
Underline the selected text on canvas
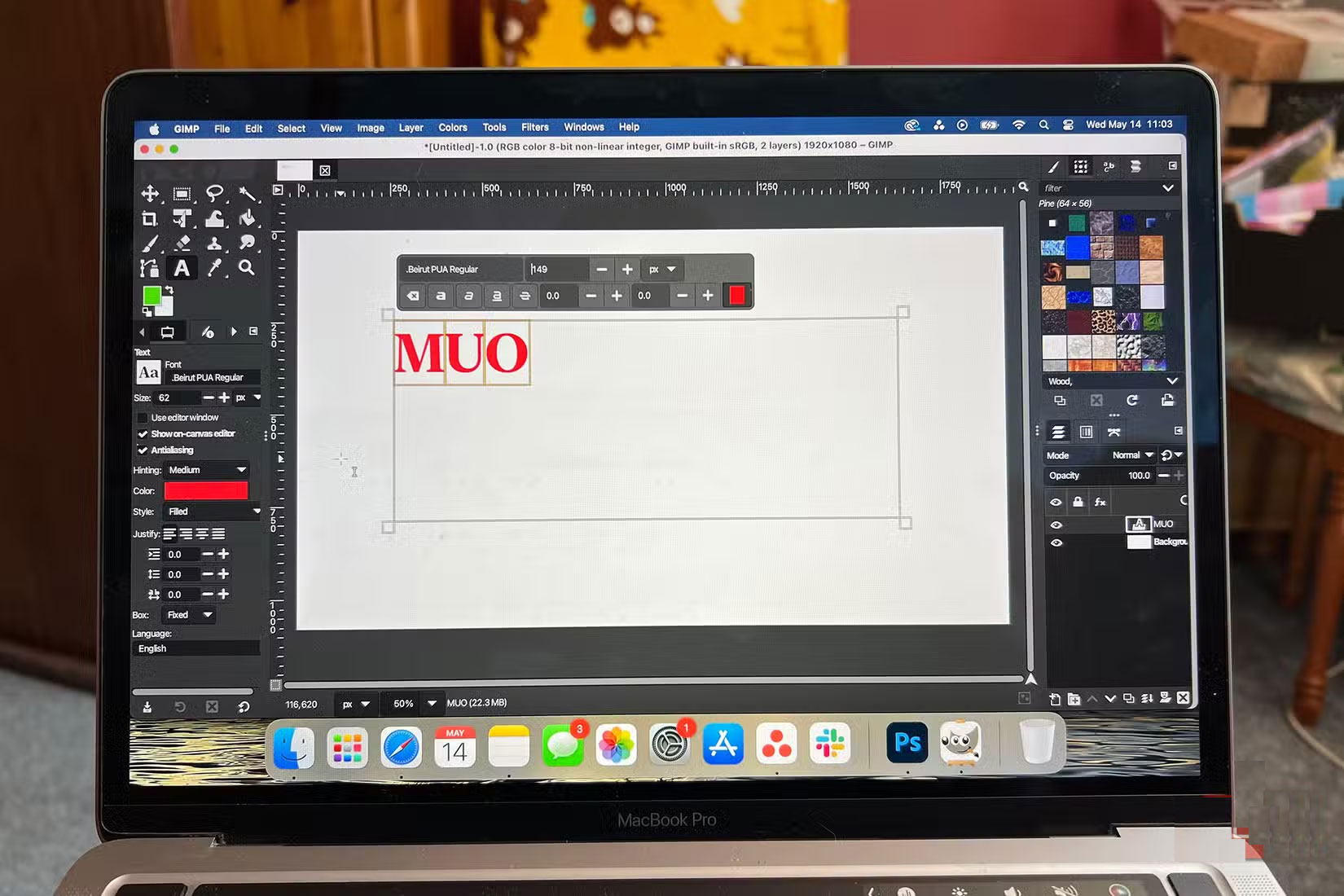tap(497, 296)
